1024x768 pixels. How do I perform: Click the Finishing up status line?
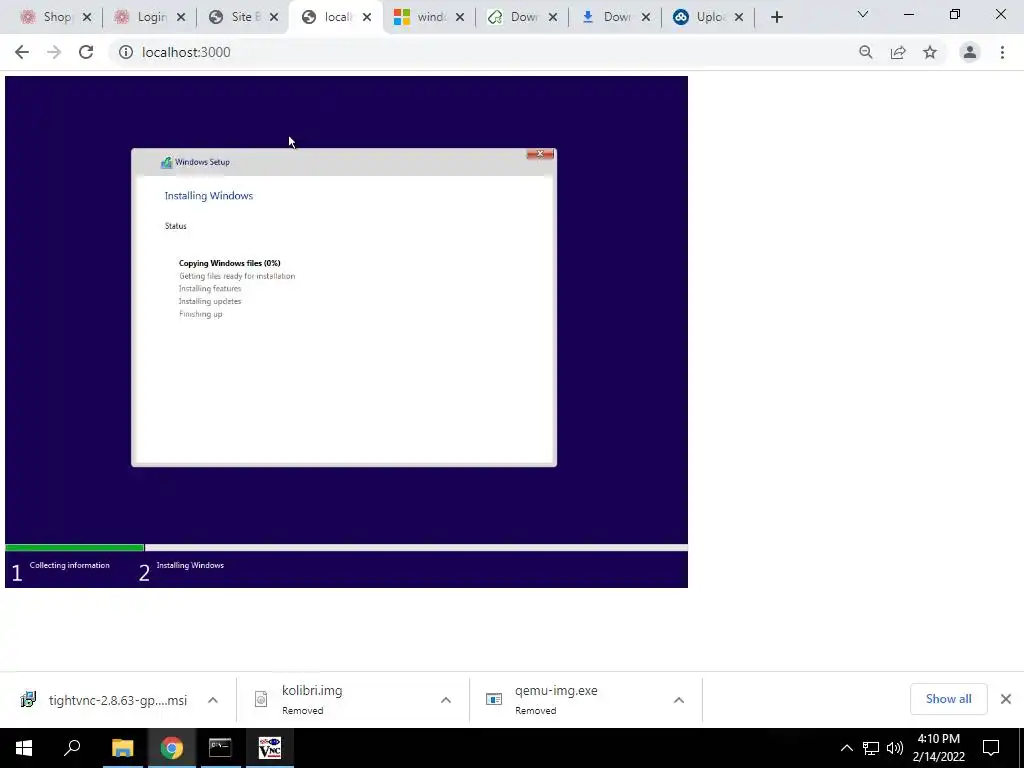(200, 314)
